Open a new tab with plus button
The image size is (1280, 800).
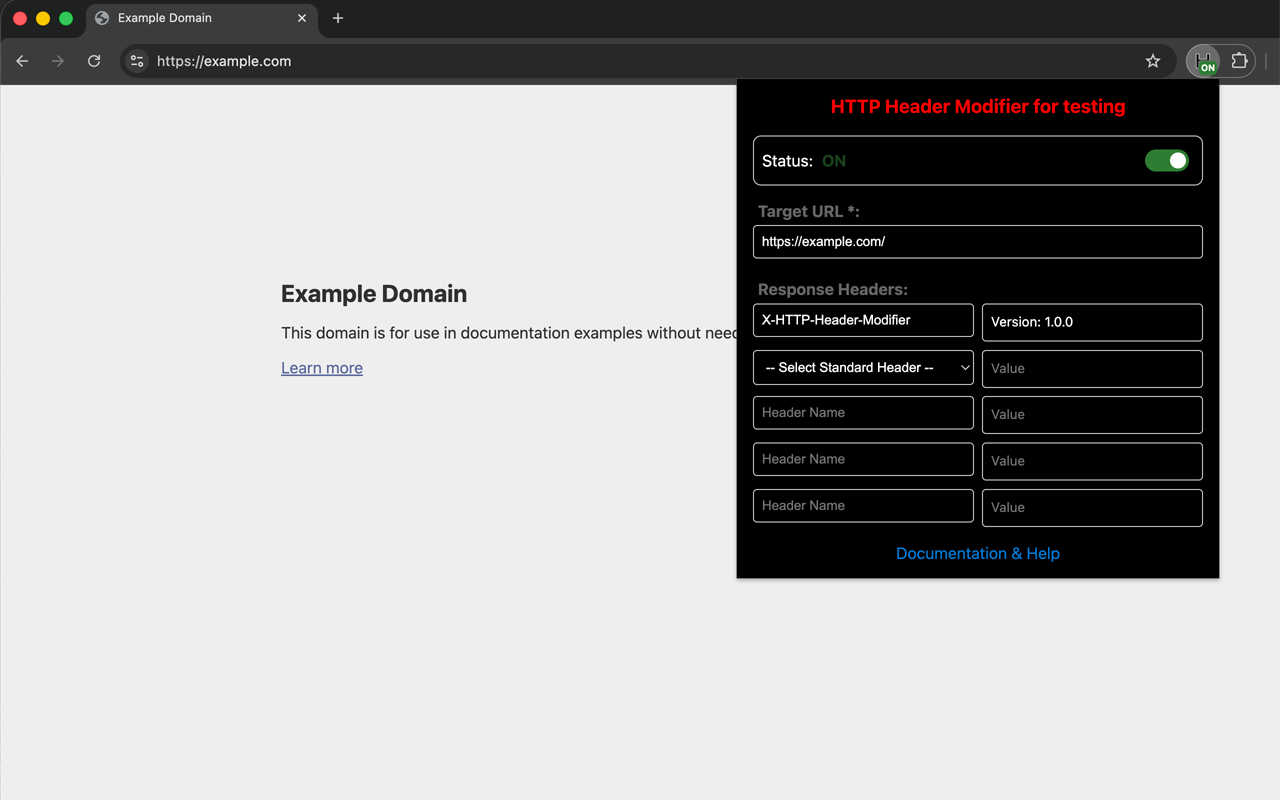[338, 18]
